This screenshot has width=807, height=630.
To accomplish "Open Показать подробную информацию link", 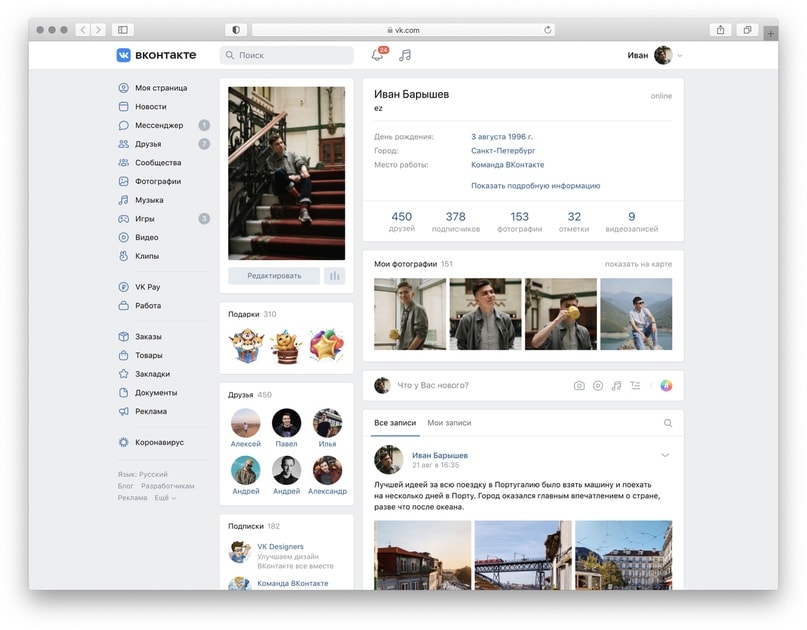I will click(x=535, y=185).
